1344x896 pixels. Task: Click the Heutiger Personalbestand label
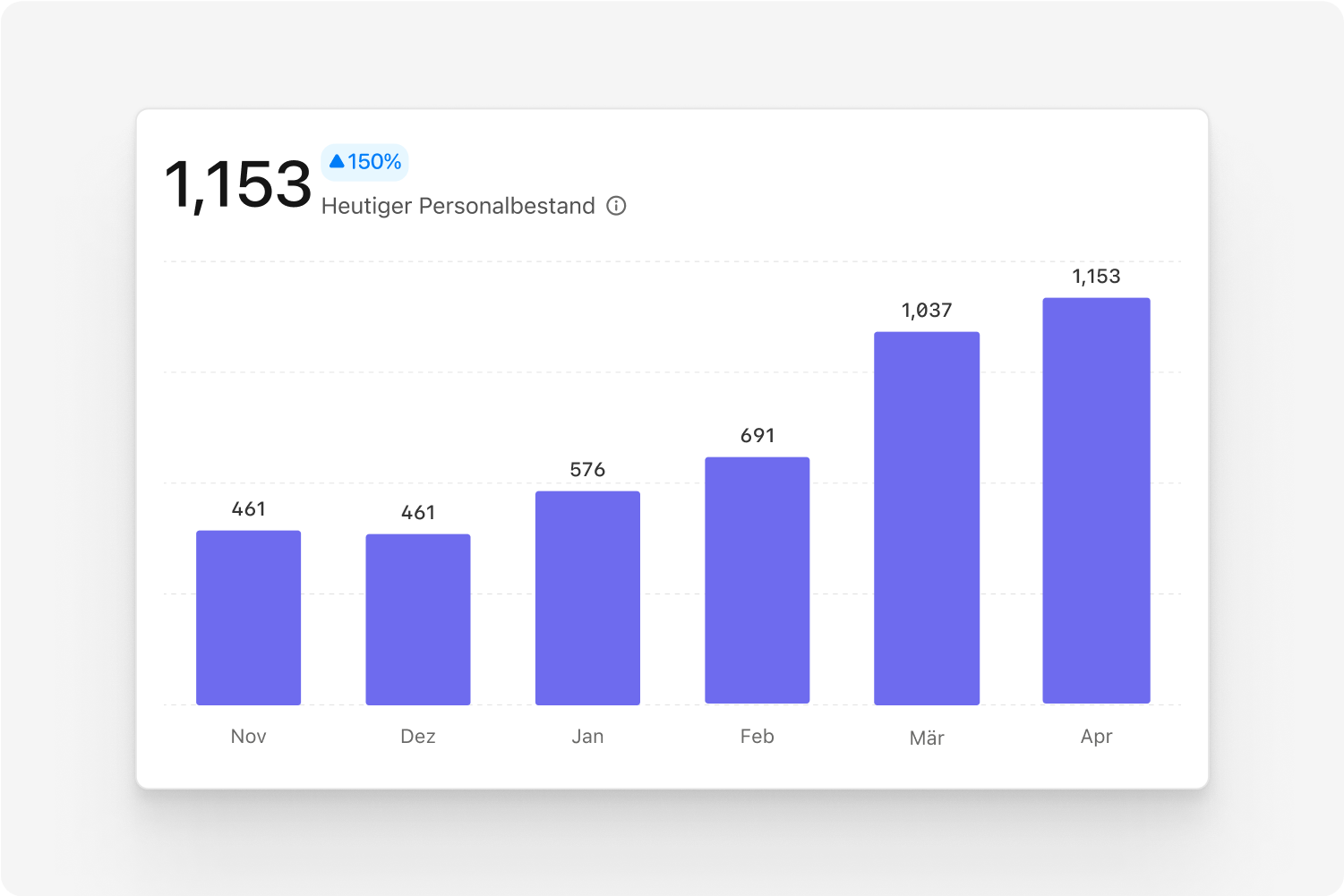(x=458, y=206)
